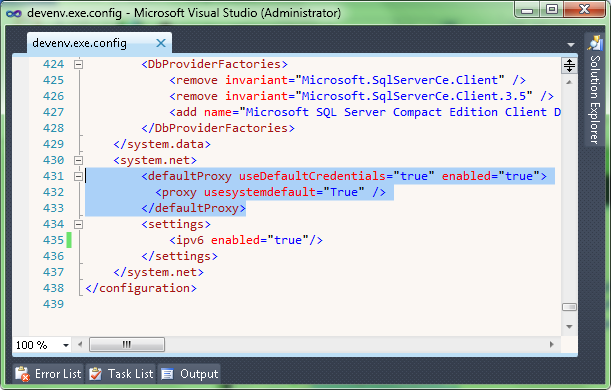This screenshot has width=611, height=390.
Task: Close the devenv.exe.config tab
Action: [x=161, y=43]
